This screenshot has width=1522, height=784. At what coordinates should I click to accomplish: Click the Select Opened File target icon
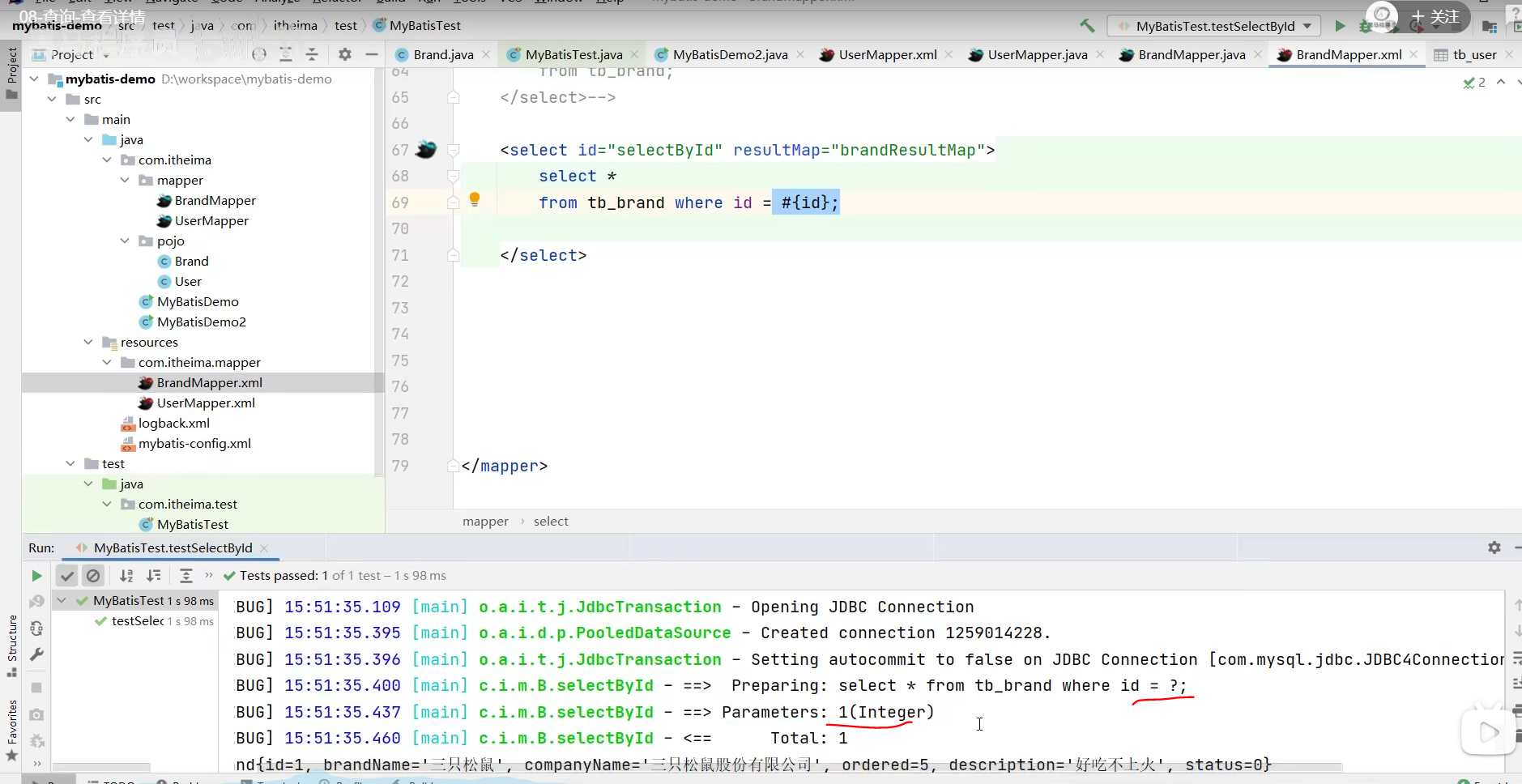click(x=259, y=54)
